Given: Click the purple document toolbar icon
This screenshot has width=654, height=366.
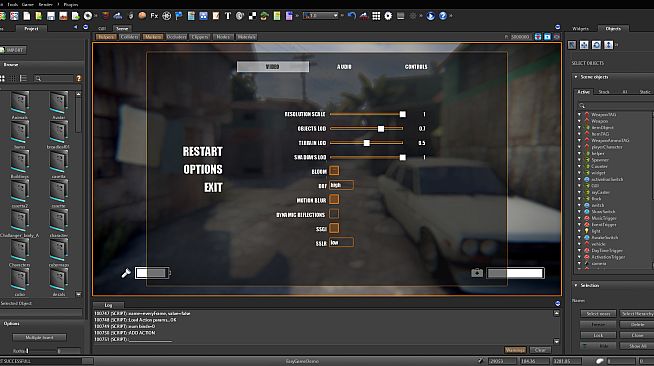Looking at the screenshot, I should [289, 16].
